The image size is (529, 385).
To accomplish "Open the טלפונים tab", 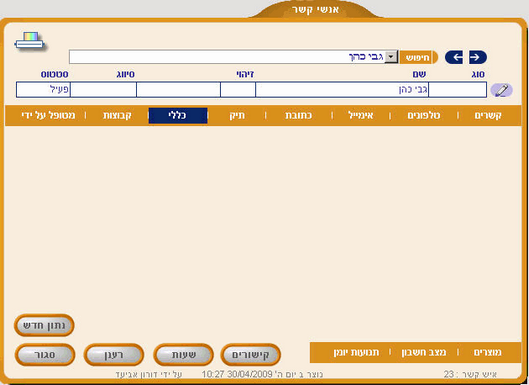I will (424, 115).
